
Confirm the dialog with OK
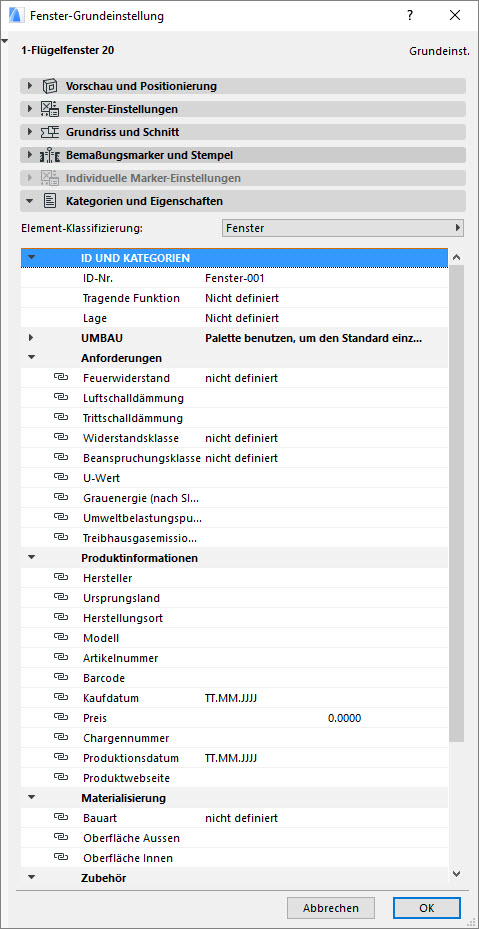426,908
